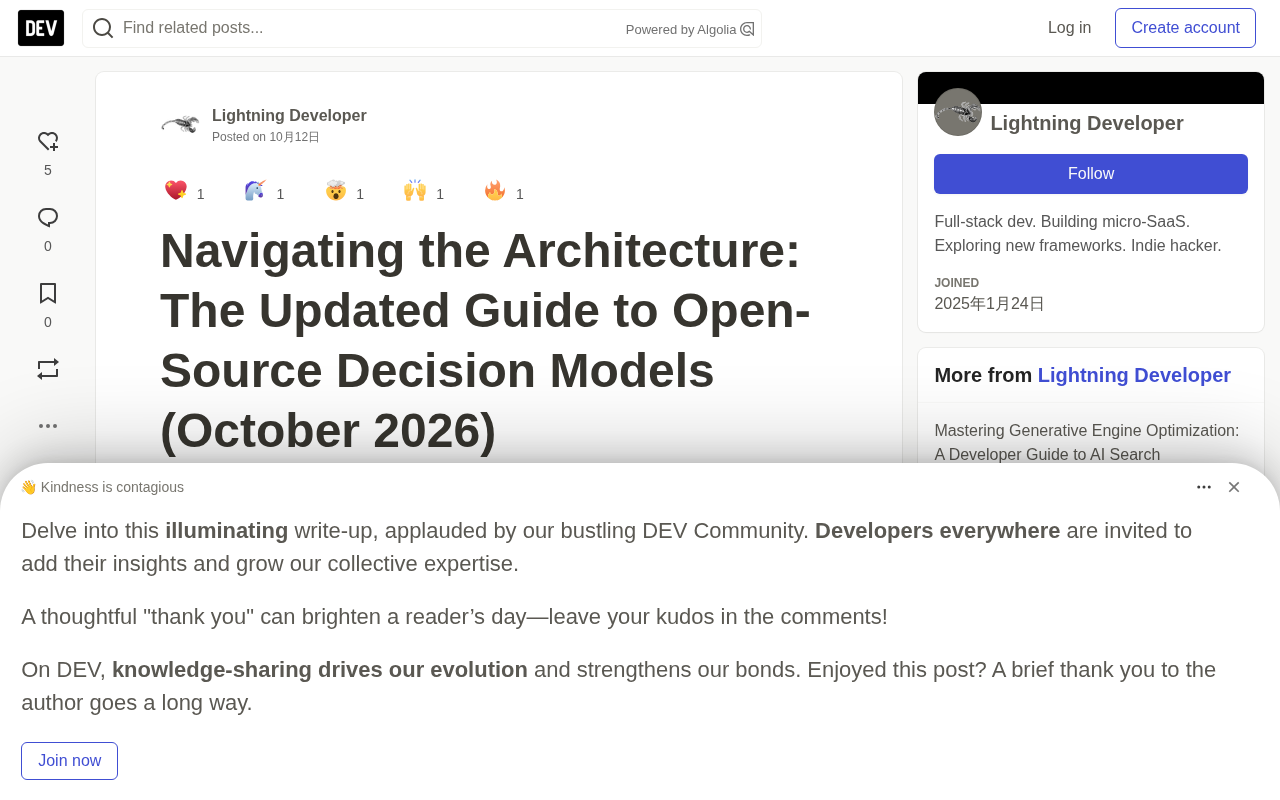
Task: Click the Join now button
Action: click(69, 761)
